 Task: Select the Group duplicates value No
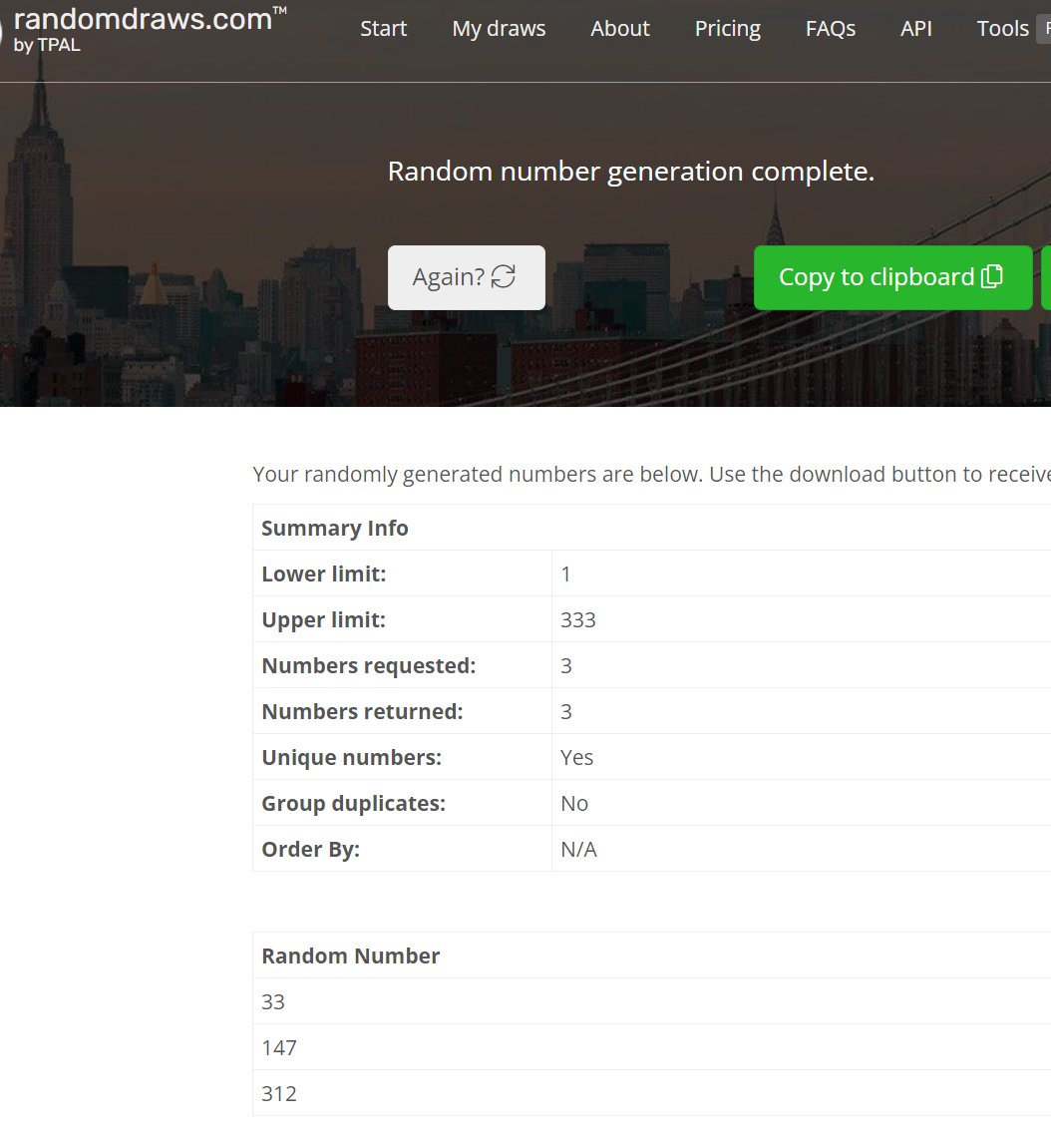574,804
